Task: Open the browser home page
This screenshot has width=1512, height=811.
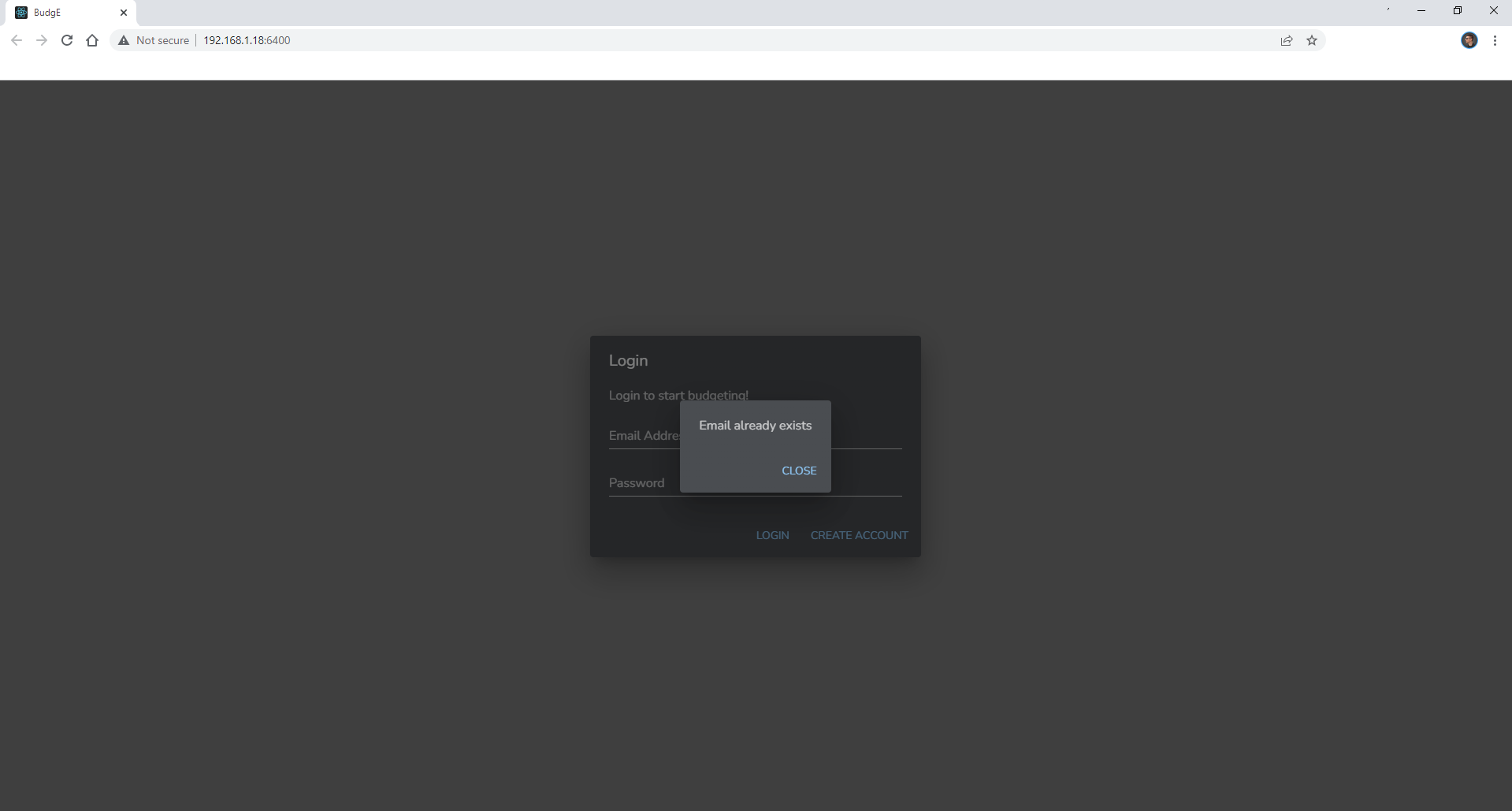Action: point(92,40)
